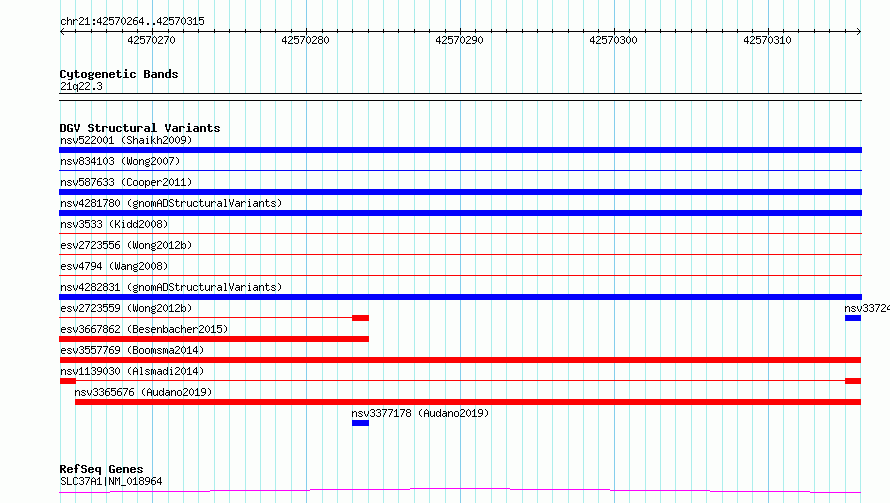
Task: Open nsv4282831 (gnomADStructuralVariants) label
Action: pos(171,287)
